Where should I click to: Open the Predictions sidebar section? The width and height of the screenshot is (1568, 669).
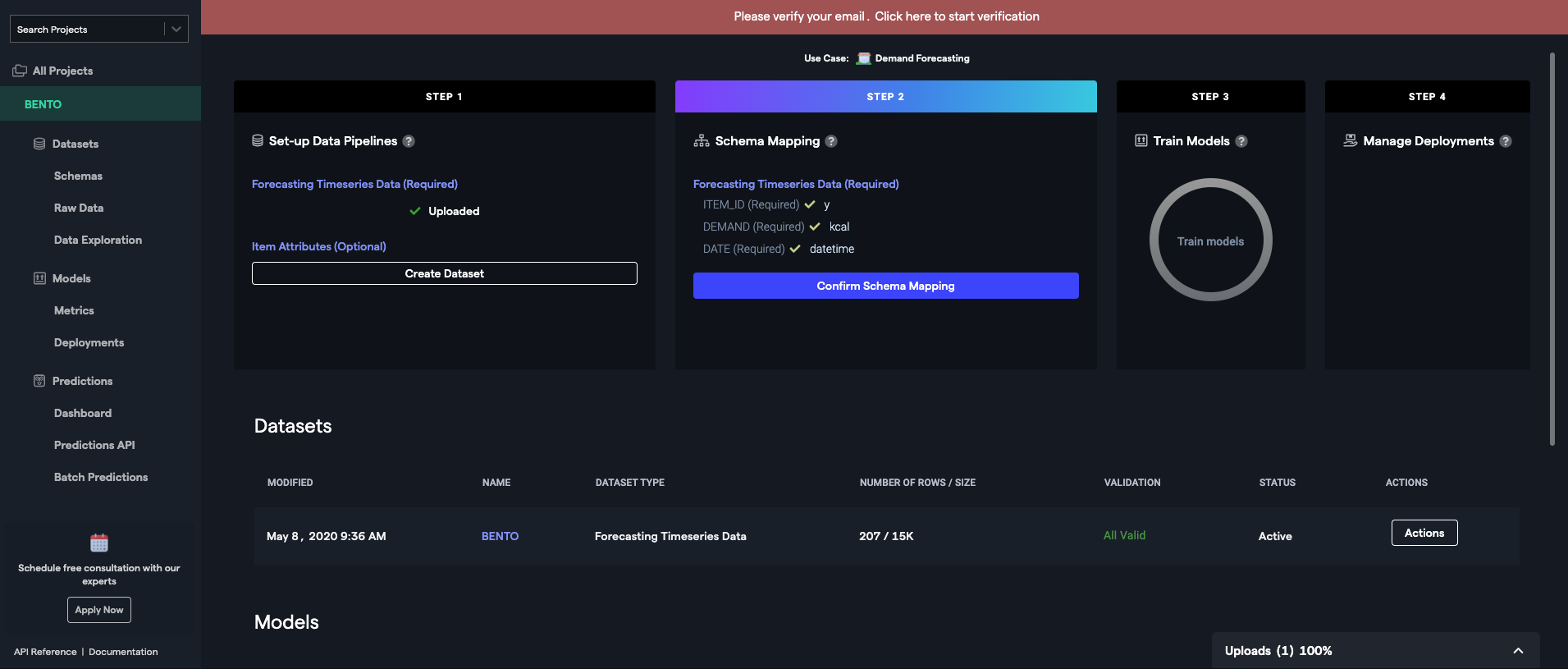pos(82,381)
